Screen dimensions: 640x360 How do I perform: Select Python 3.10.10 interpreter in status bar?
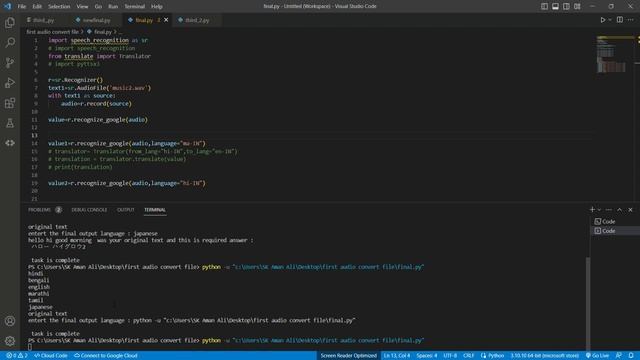click(x=544, y=356)
